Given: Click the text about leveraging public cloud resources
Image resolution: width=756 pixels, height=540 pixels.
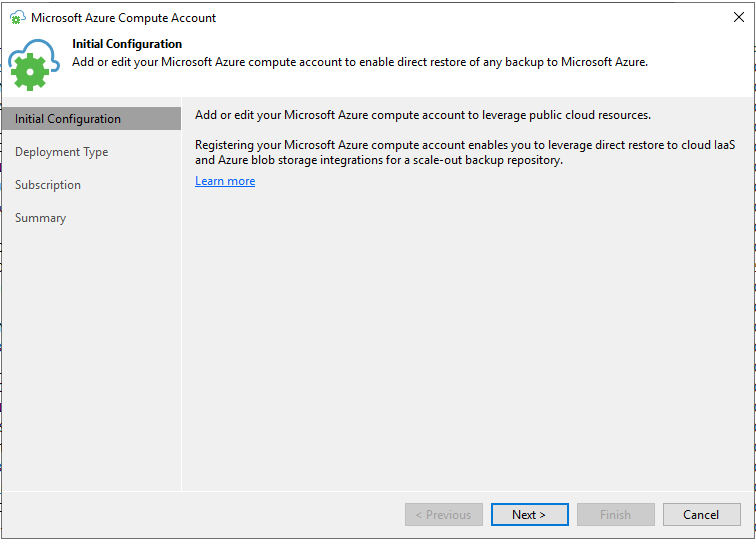Looking at the screenshot, I should (x=423, y=115).
